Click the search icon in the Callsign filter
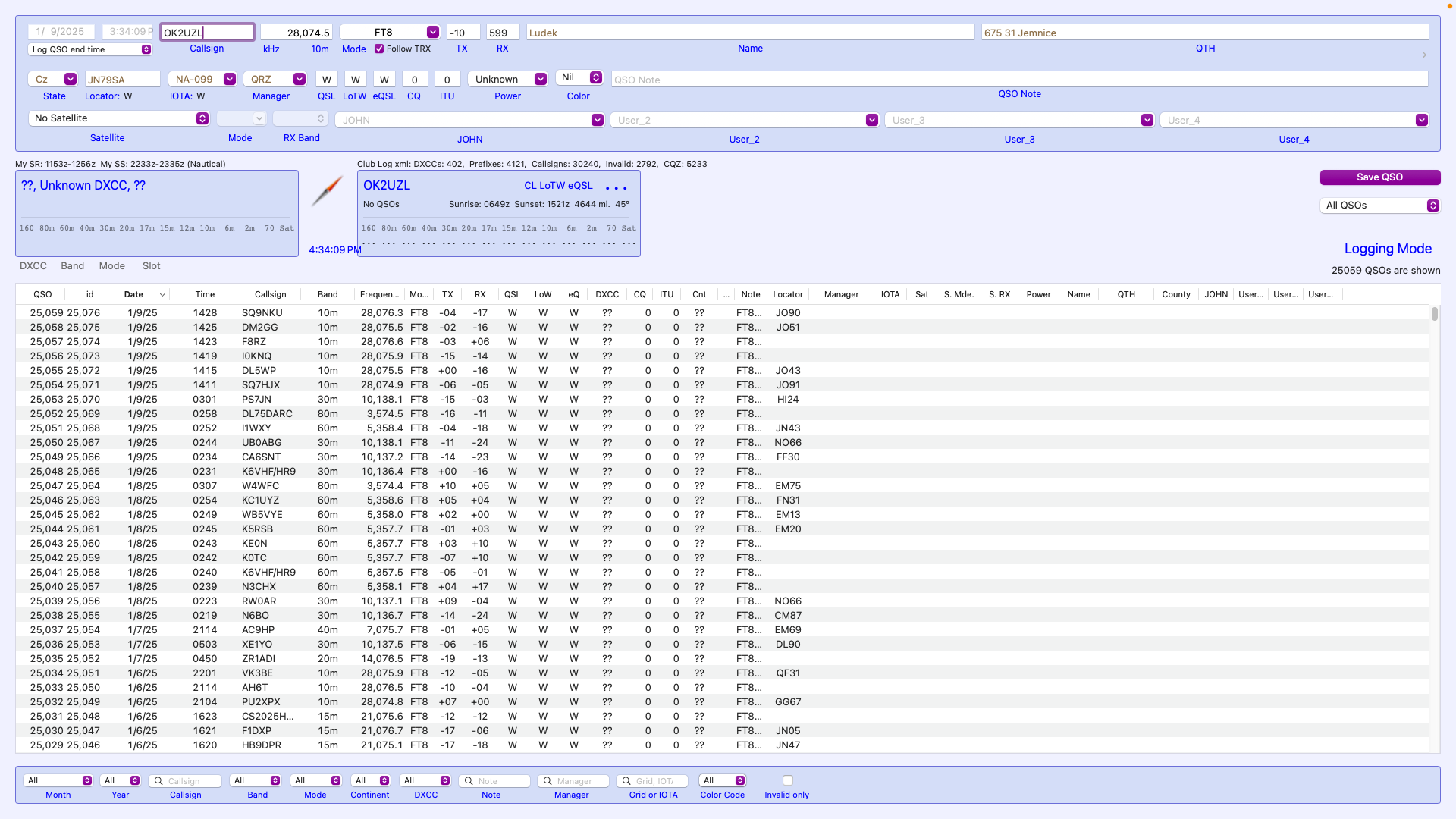 (x=159, y=781)
